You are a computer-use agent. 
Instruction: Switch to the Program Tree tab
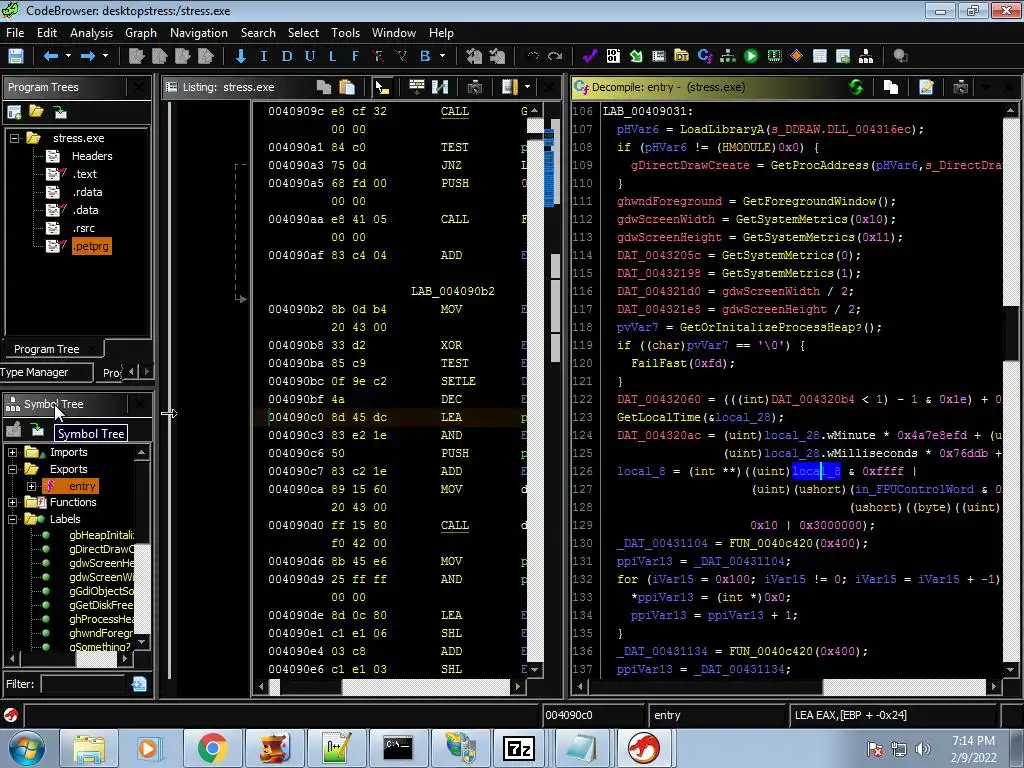coord(47,349)
